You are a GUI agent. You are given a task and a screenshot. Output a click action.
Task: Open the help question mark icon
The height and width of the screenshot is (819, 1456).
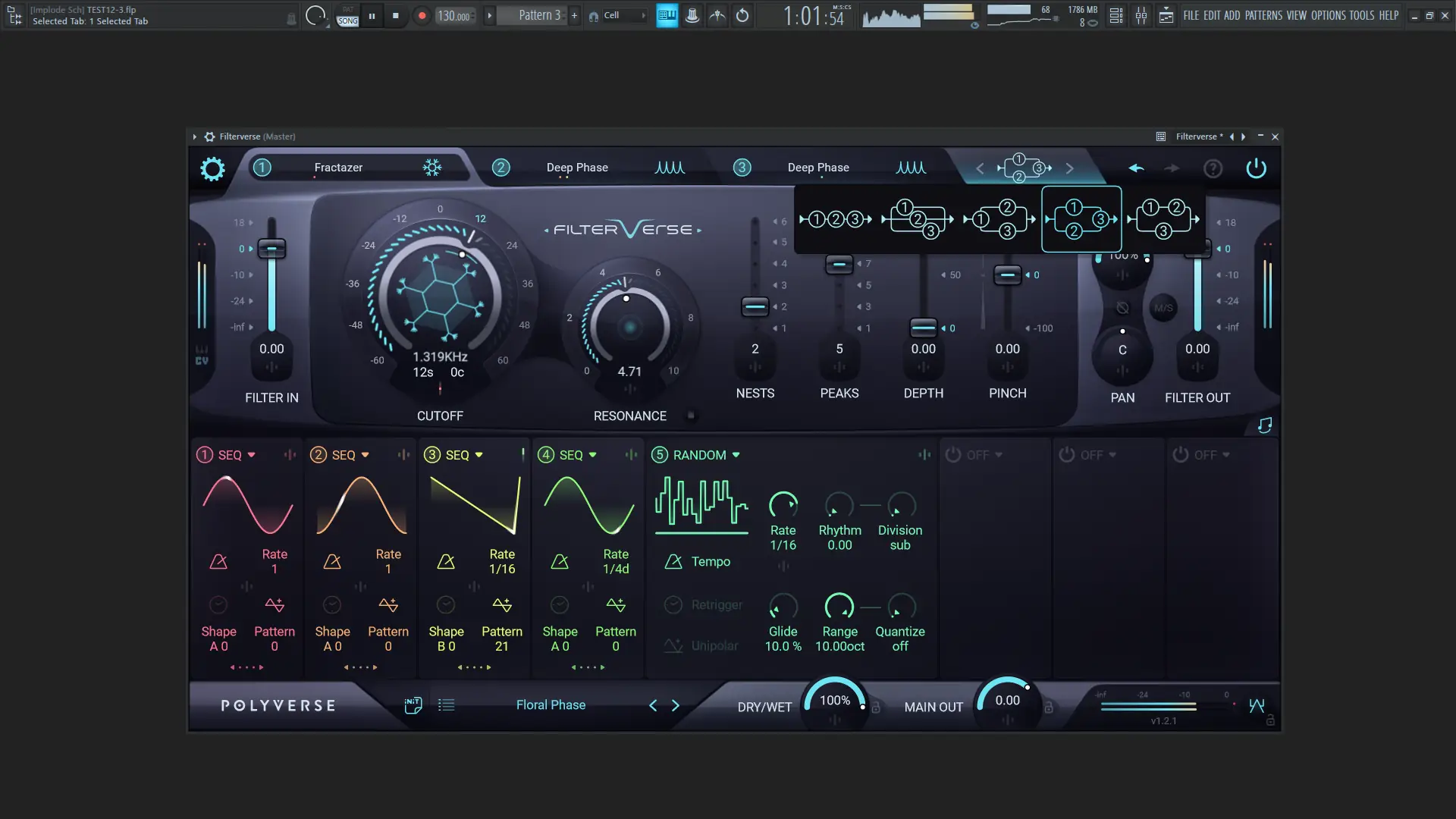click(1213, 168)
